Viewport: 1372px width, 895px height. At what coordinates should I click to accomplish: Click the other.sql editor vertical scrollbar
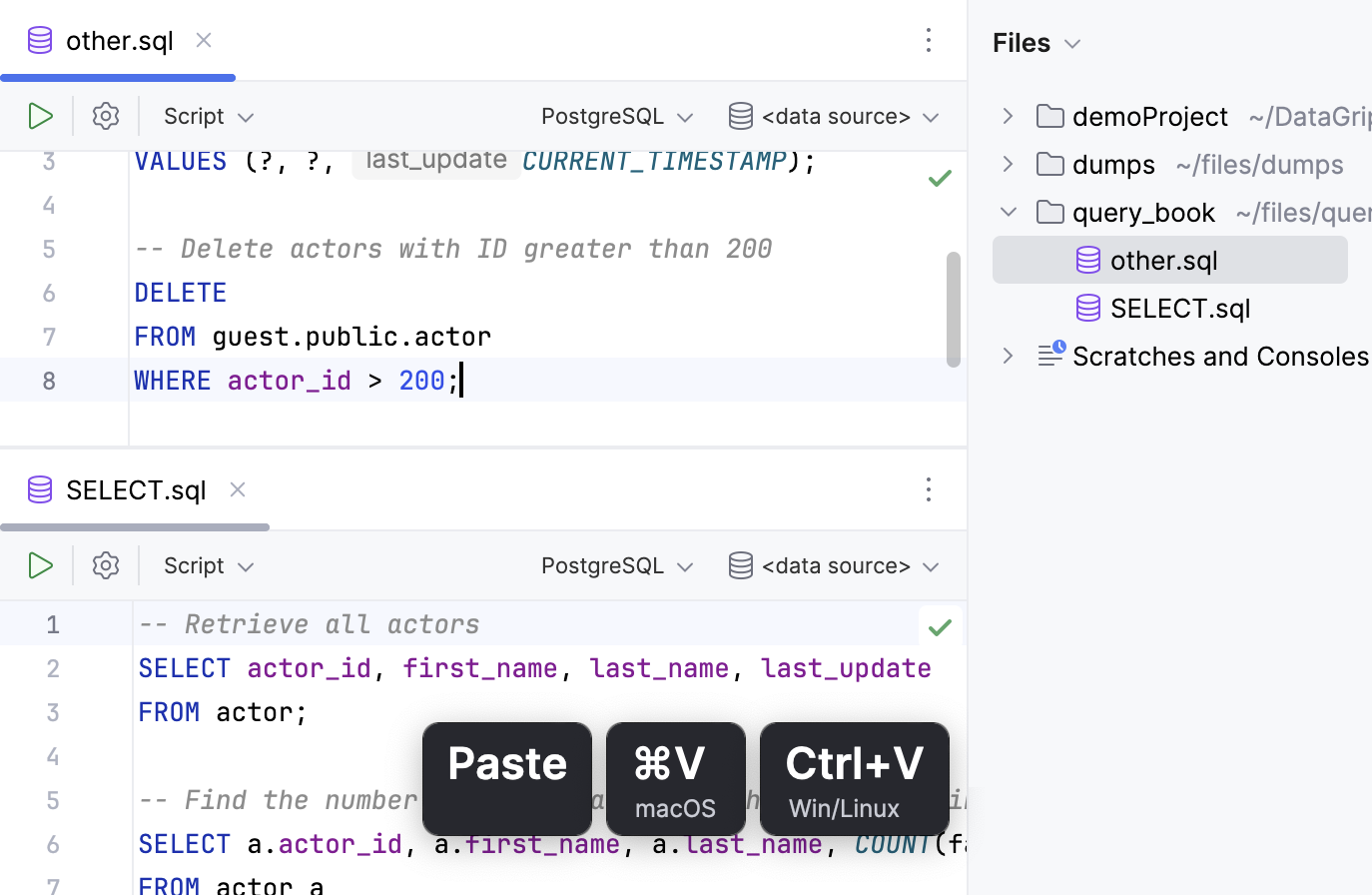(954, 309)
